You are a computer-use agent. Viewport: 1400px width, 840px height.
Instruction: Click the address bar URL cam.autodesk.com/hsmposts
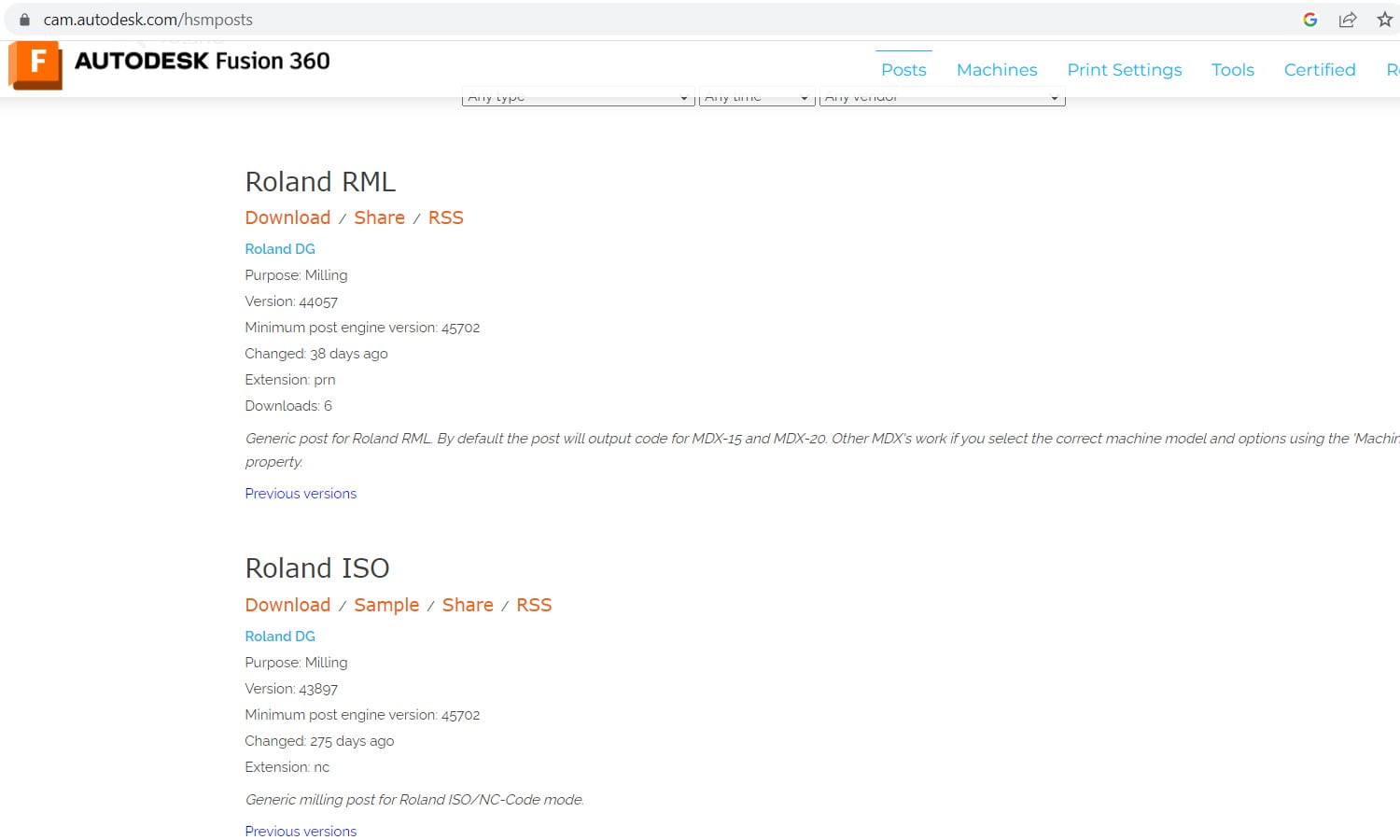(147, 20)
